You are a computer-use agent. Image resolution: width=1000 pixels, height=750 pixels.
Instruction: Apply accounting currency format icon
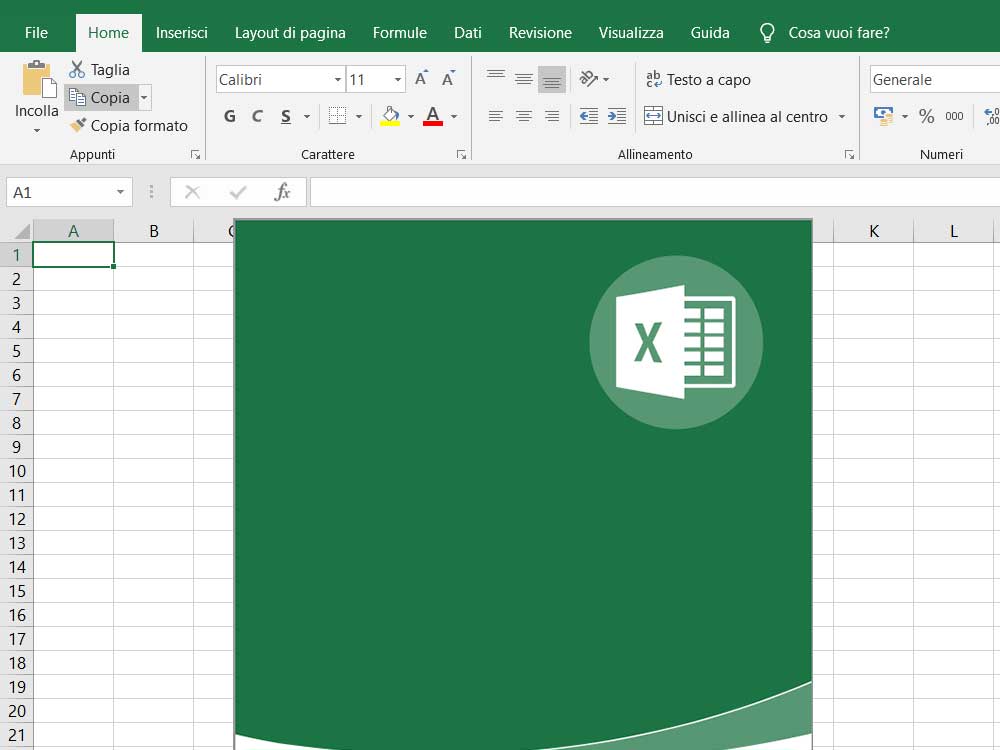click(x=883, y=116)
